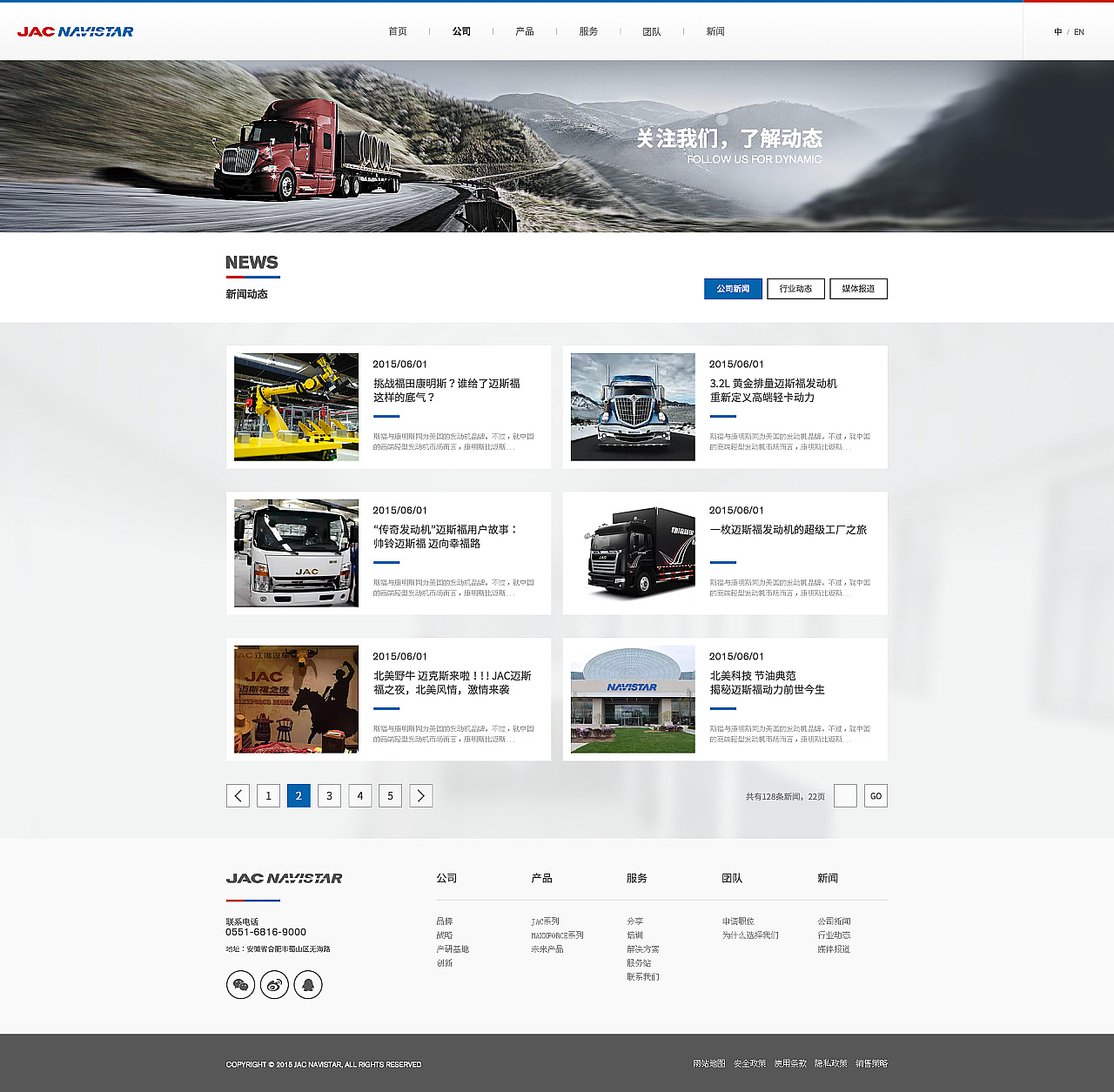Image resolution: width=1114 pixels, height=1092 pixels.
Task: Go to page 1 in pagination
Action: (268, 796)
